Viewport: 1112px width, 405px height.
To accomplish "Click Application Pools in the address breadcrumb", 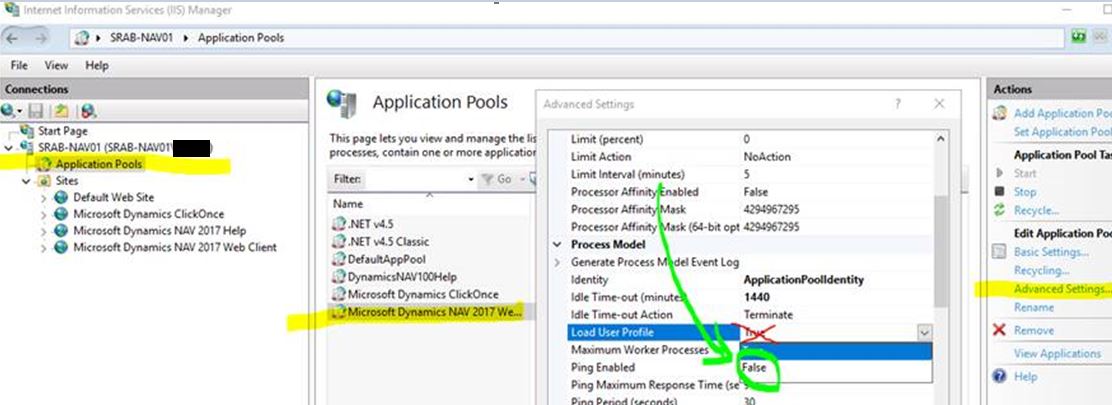I will click(x=241, y=38).
